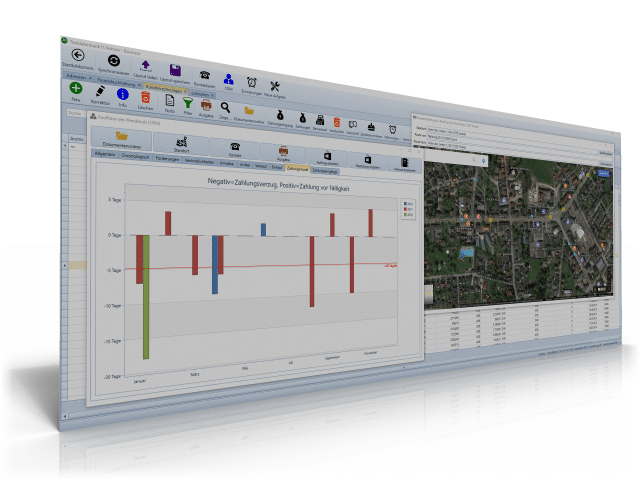Click left arrow of bottom horizontal scrollbar
The width and height of the screenshot is (640, 480).
tap(64, 416)
